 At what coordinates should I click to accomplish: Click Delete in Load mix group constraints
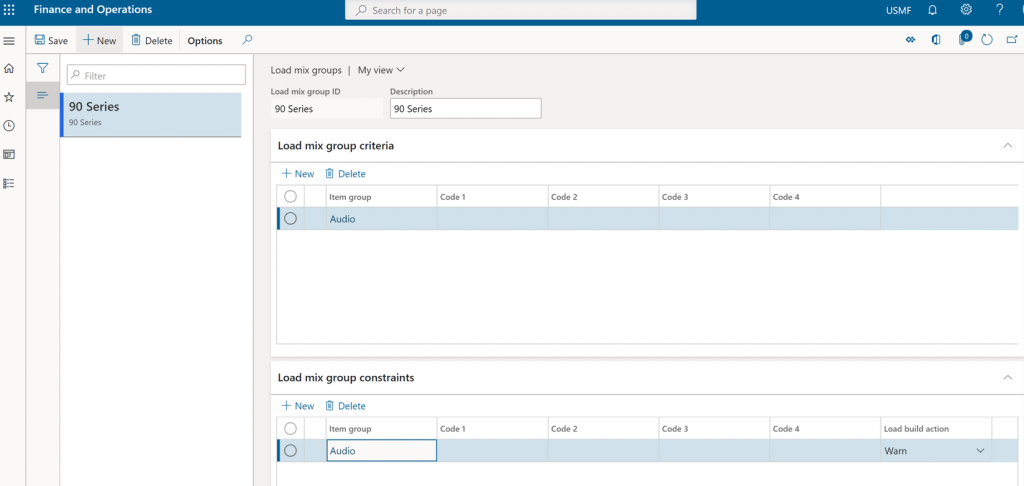click(x=345, y=406)
